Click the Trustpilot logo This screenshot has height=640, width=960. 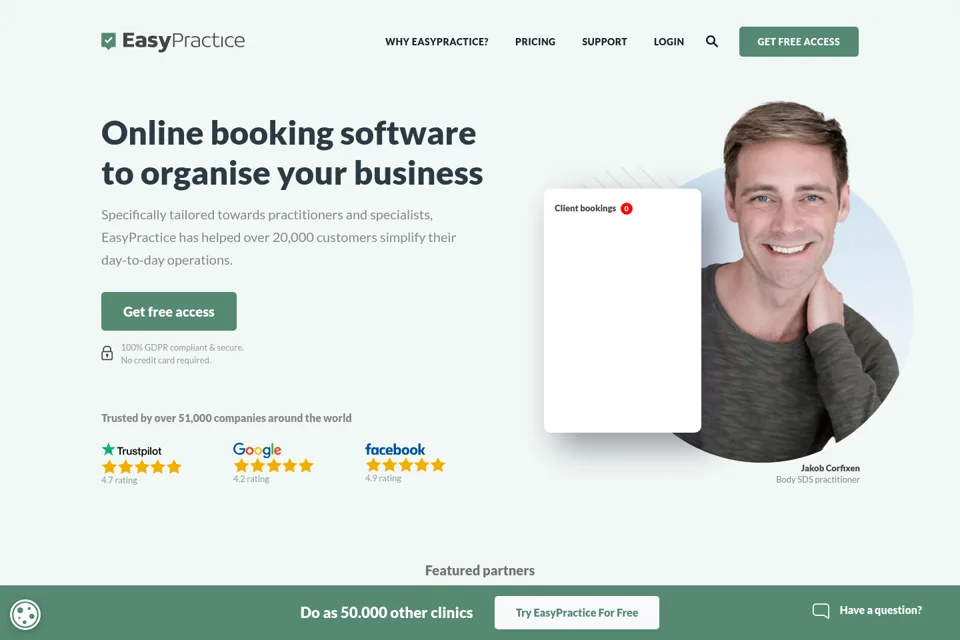pos(132,450)
